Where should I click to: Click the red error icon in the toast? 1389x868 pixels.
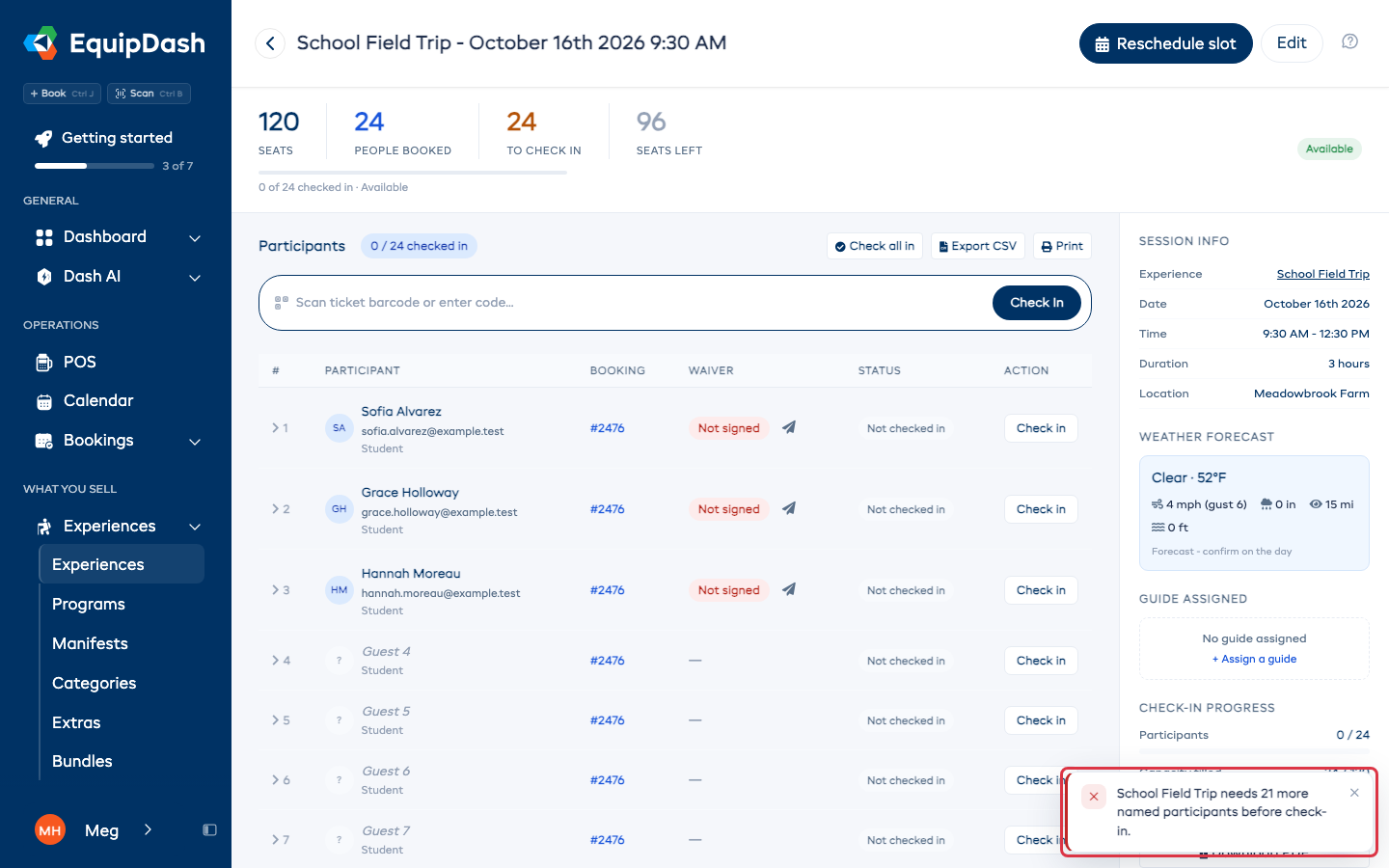tap(1094, 797)
